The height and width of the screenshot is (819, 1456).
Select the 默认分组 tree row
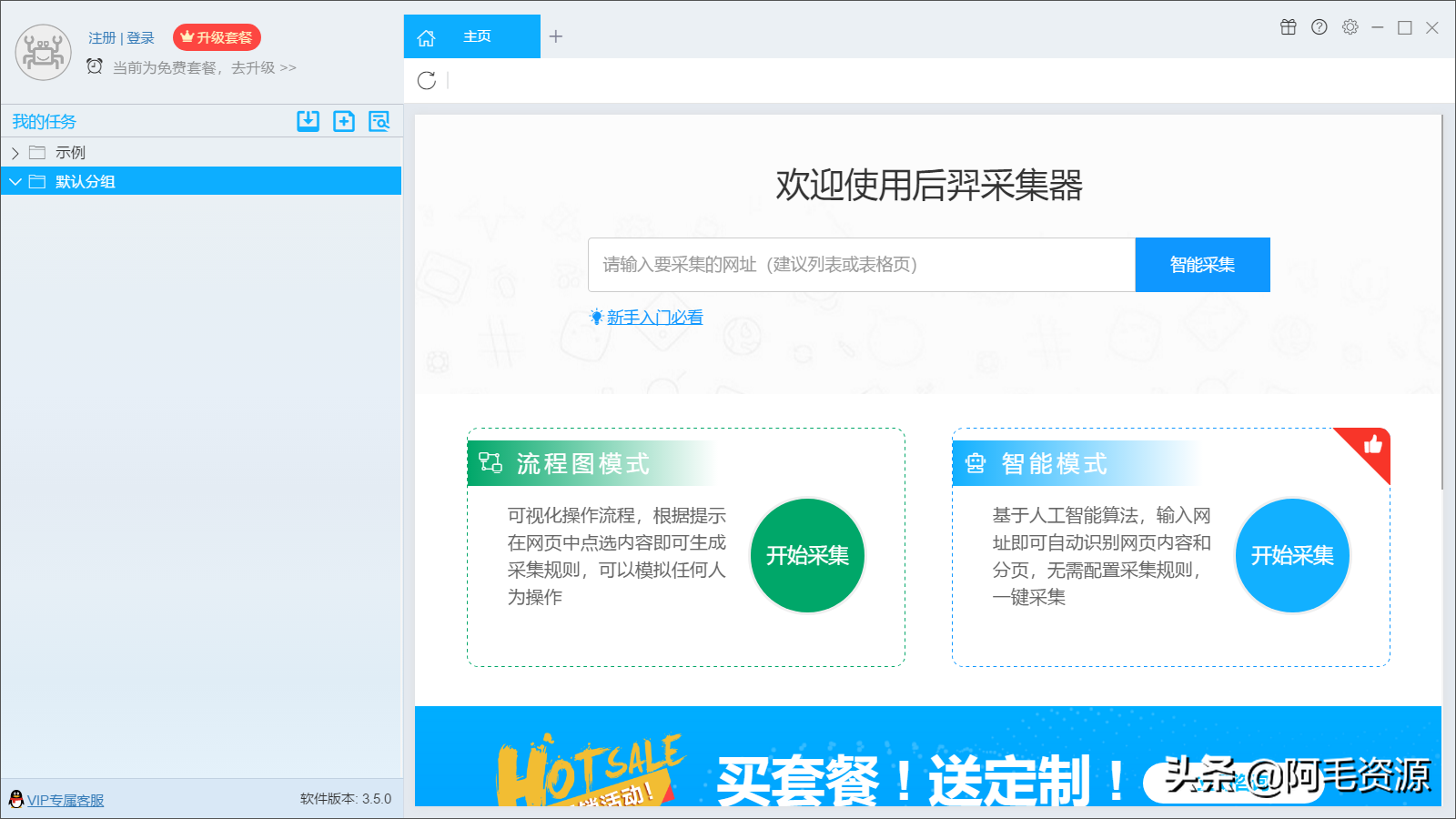click(x=201, y=181)
